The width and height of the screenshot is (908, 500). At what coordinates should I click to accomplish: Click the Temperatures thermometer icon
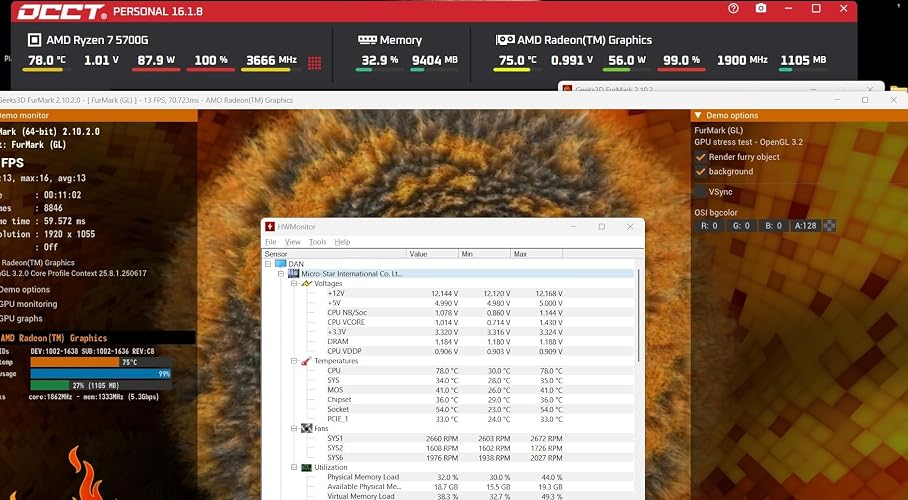[x=306, y=361]
